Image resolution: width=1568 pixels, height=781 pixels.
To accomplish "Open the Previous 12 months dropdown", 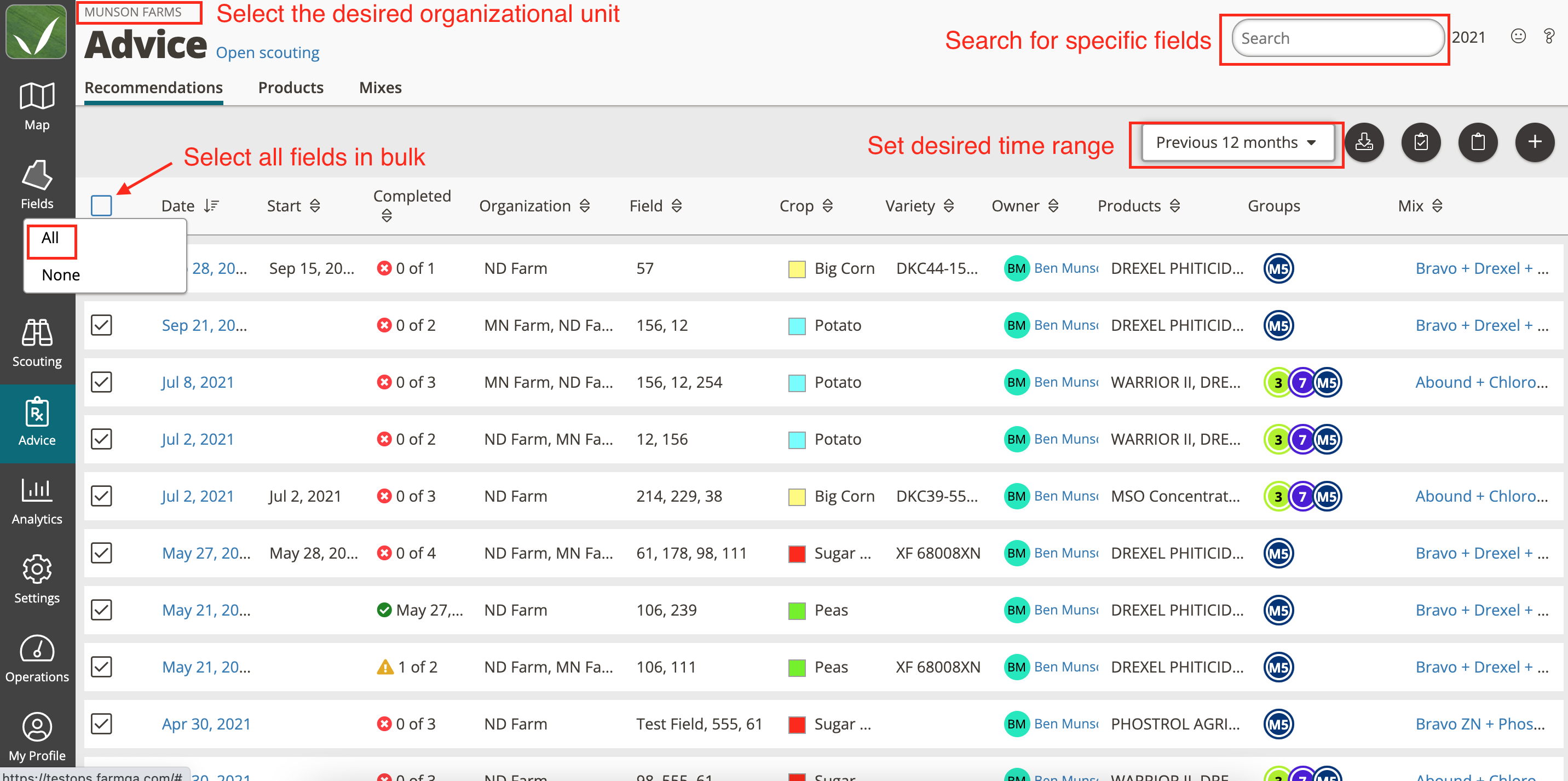I will tap(1237, 142).
